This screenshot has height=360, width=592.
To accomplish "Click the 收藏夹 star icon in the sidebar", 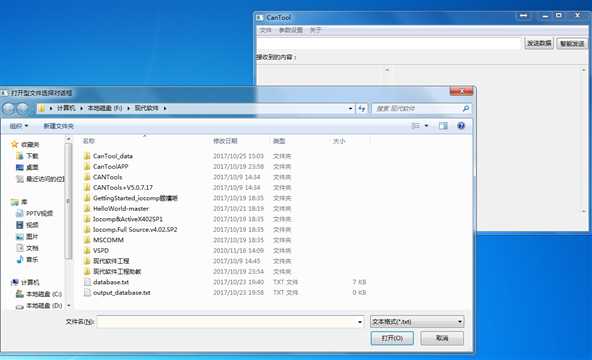I will (15, 144).
